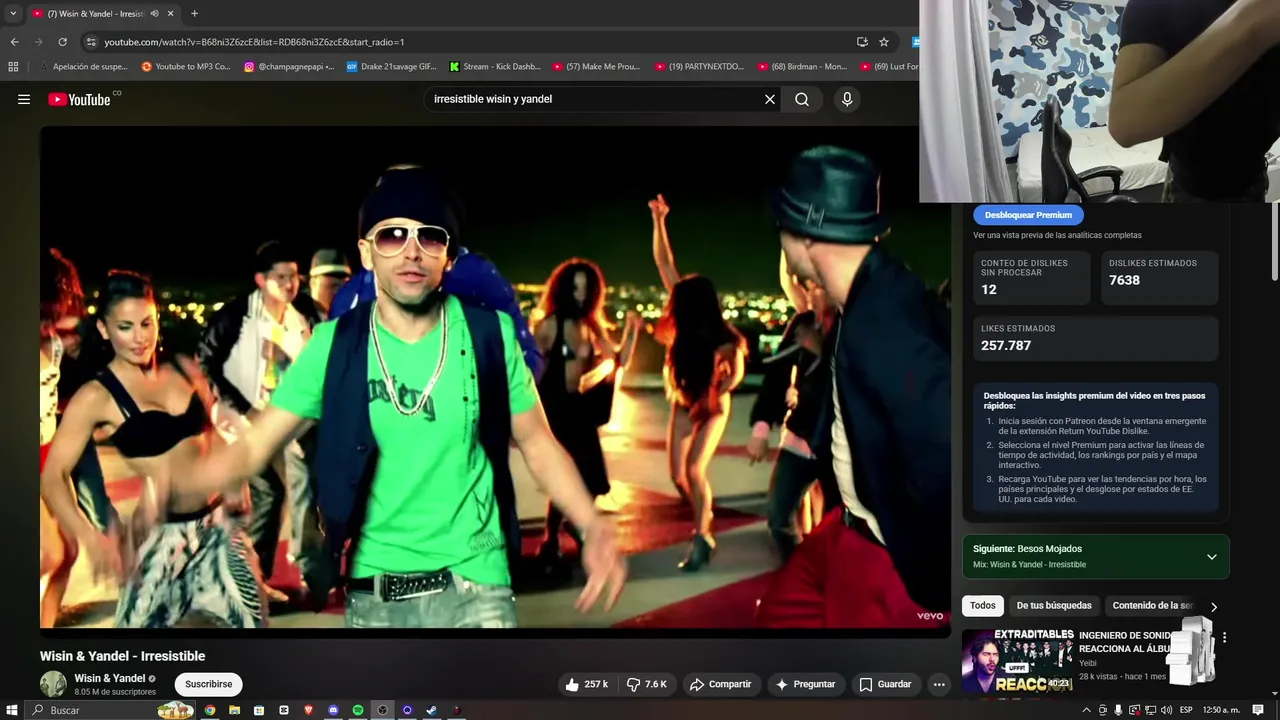Show more filter chips with right arrow
This screenshot has width=1280, height=720.
[x=1214, y=606]
